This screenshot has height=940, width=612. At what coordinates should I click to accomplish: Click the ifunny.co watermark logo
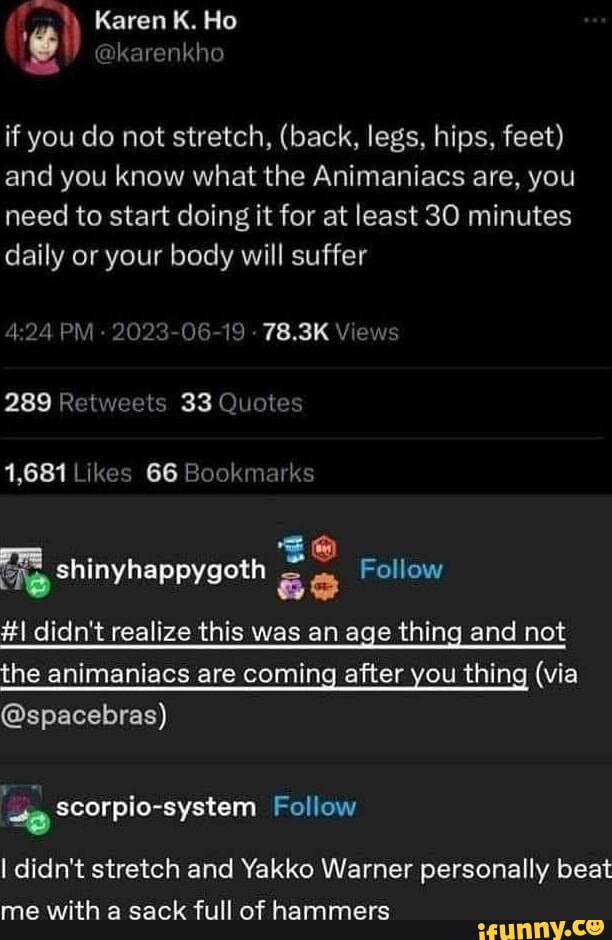(x=540, y=928)
